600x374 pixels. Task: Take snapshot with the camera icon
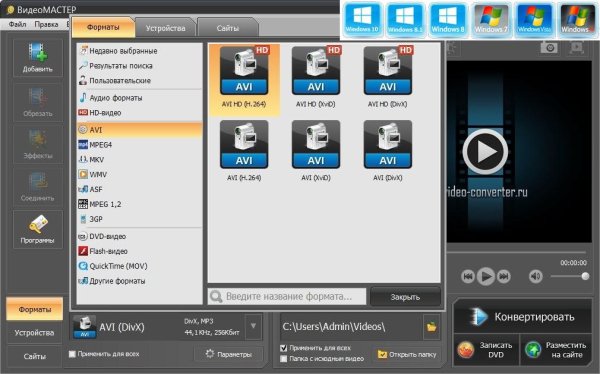(x=549, y=47)
